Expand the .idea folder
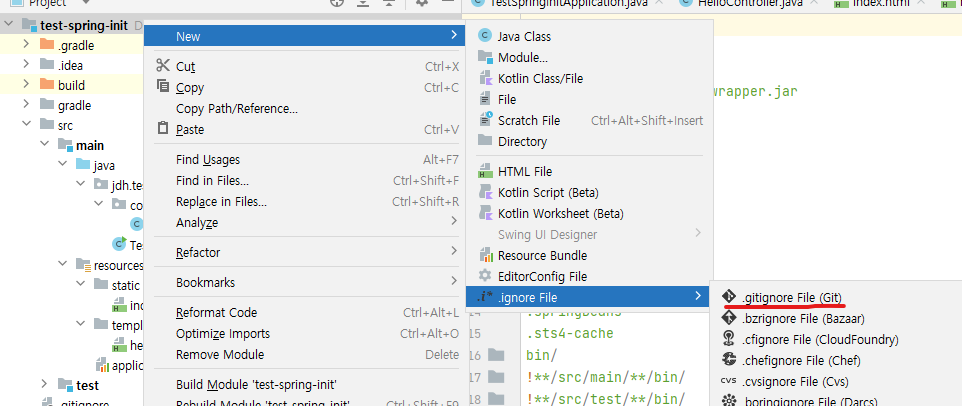The image size is (962, 406). pyautogui.click(x=26, y=64)
